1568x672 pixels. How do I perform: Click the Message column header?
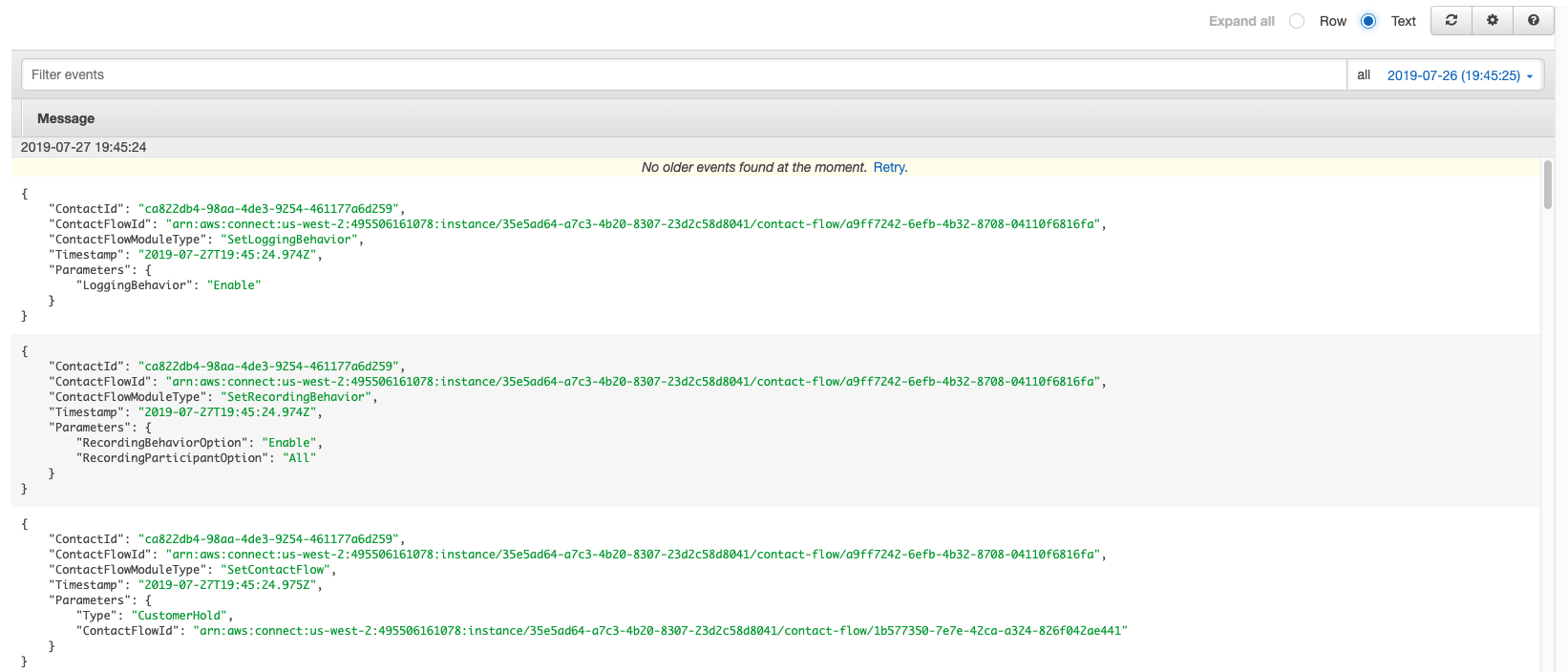pos(66,118)
